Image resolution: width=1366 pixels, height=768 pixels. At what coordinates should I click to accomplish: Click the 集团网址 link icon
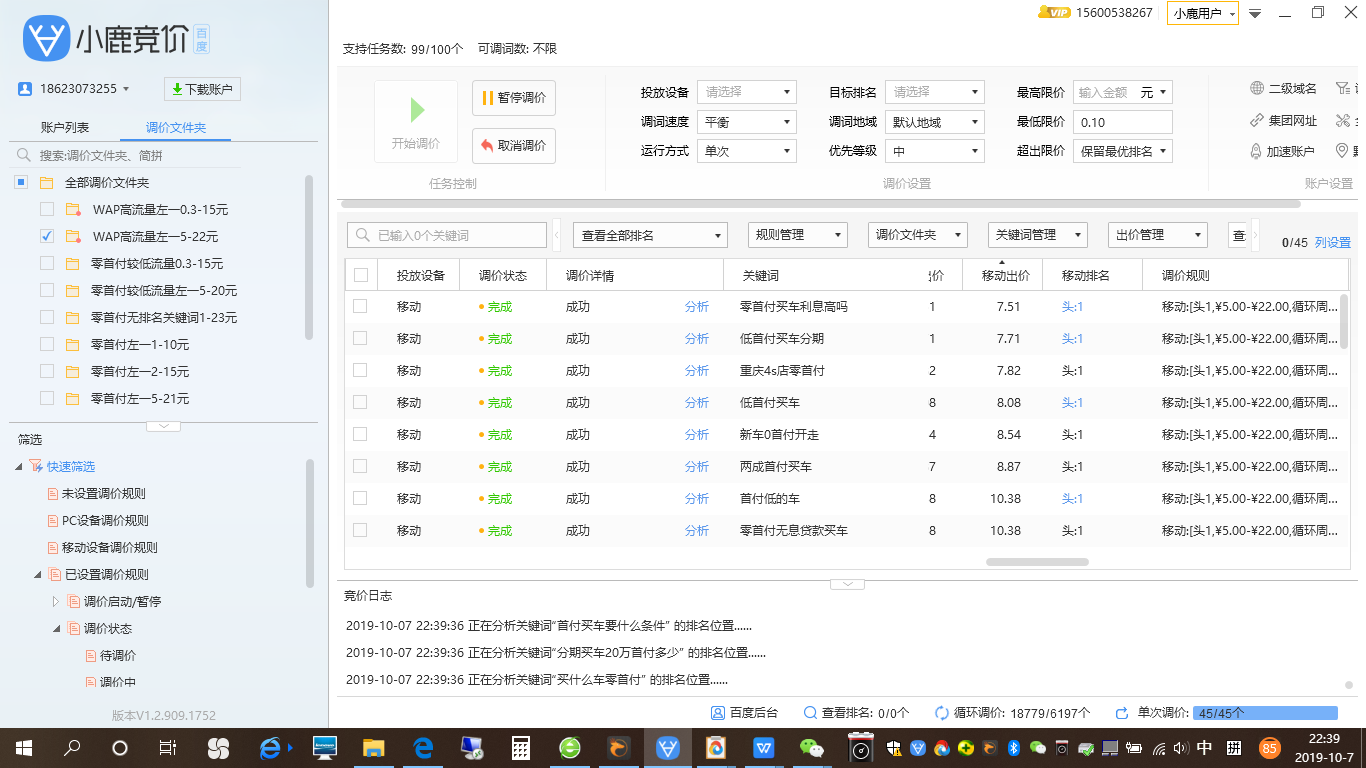click(x=1256, y=121)
